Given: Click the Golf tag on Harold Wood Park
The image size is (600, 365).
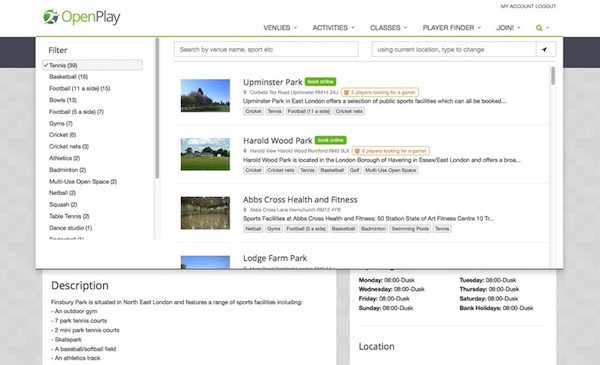Looking at the screenshot, I should 354,170.
